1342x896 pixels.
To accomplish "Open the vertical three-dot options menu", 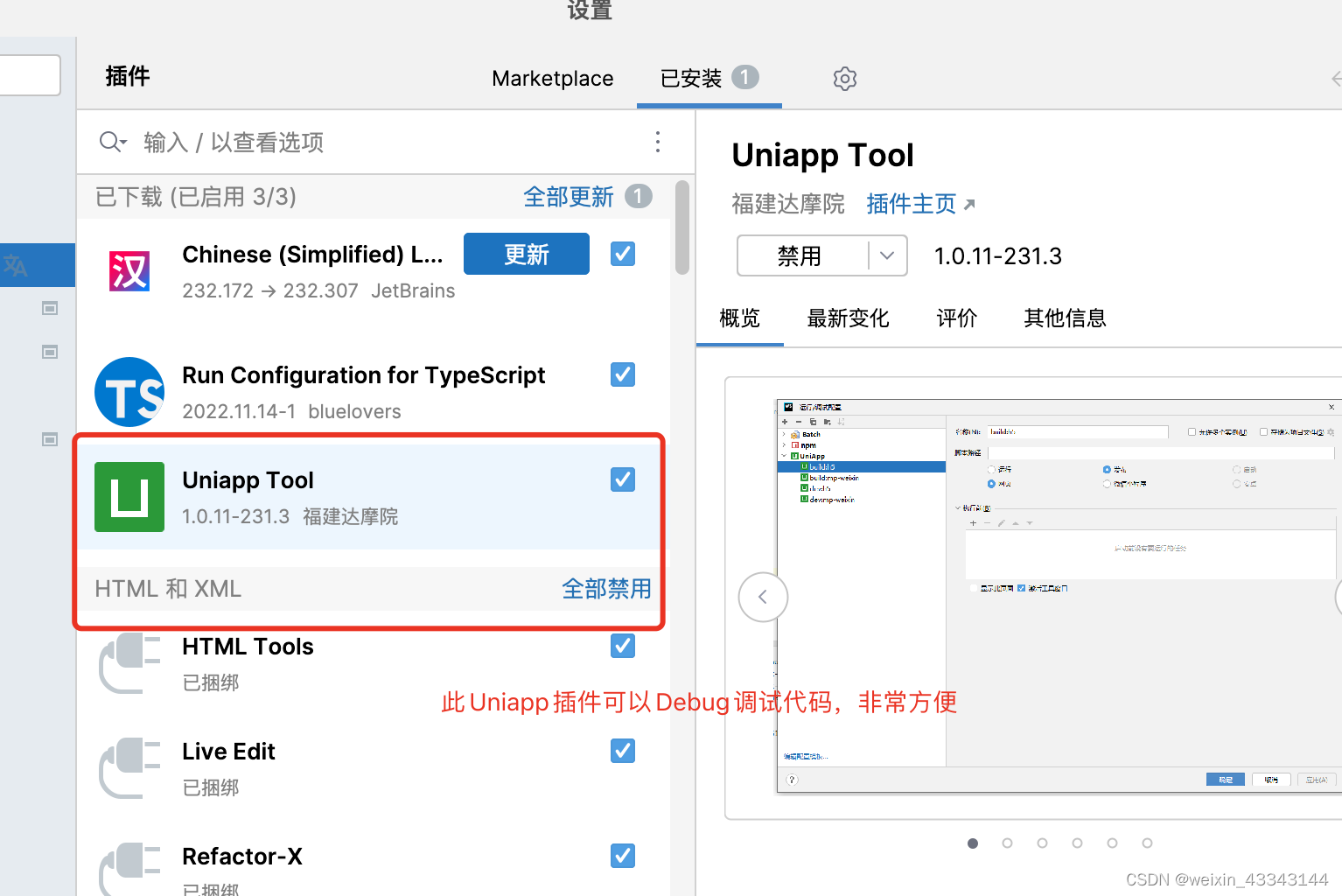I will (658, 142).
